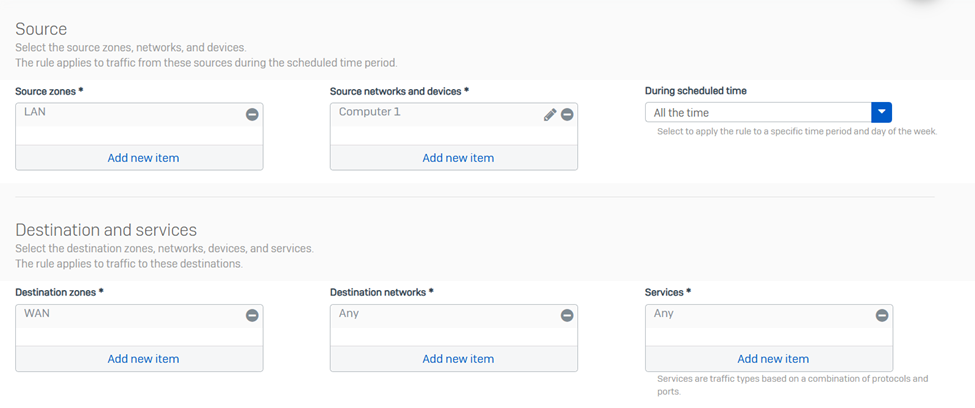Add new item to Services
Image resolution: width=975 pixels, height=408 pixels.
point(773,359)
